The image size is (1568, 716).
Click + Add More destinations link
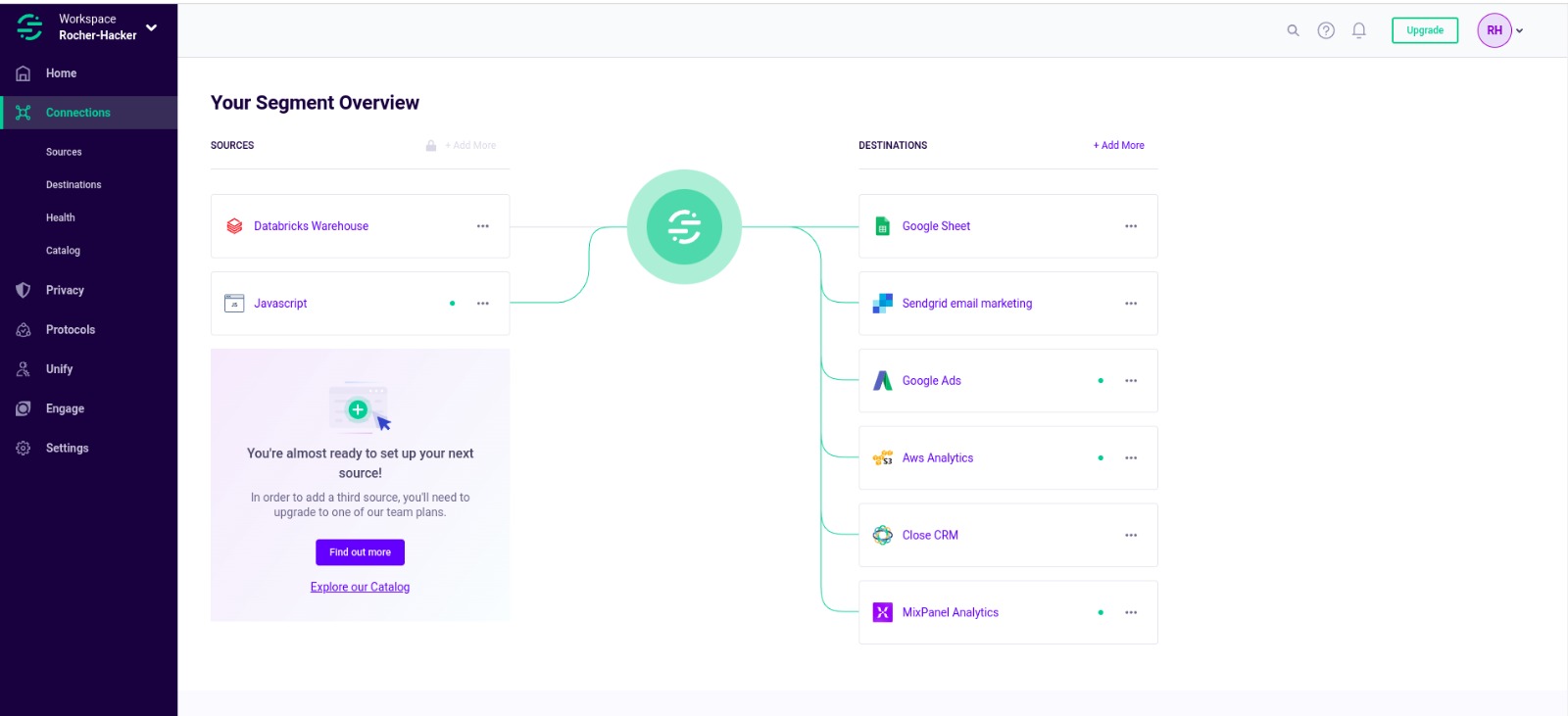coord(1118,145)
